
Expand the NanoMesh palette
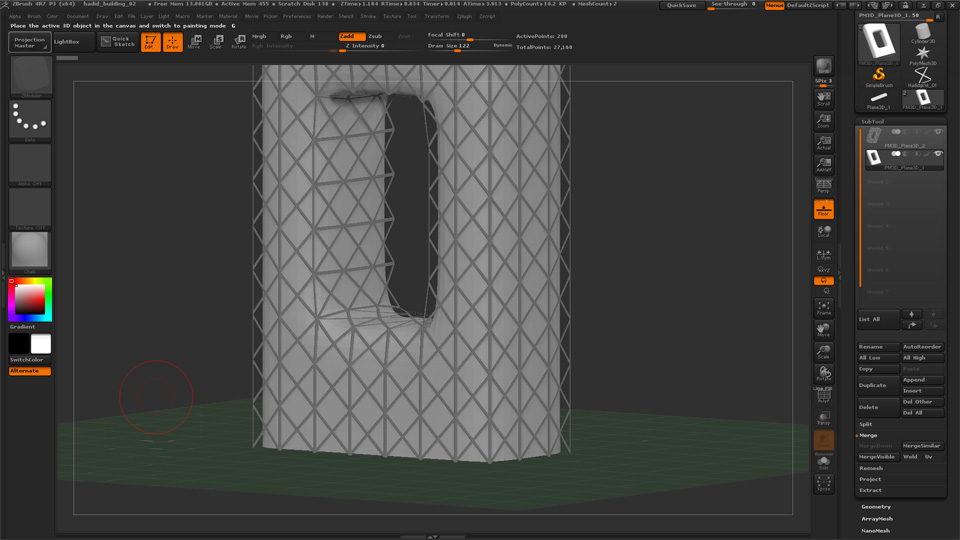pyautogui.click(x=876, y=531)
